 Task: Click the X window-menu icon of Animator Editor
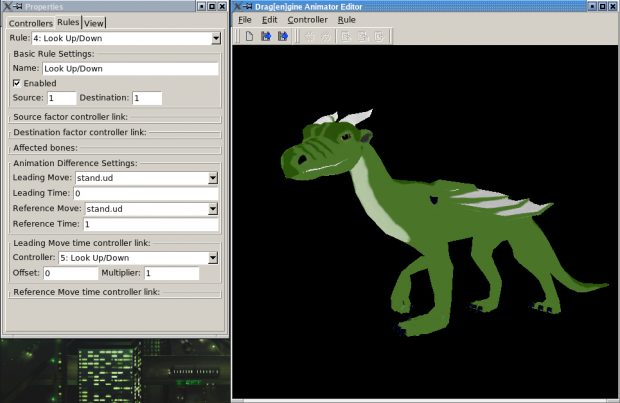[x=237, y=6]
